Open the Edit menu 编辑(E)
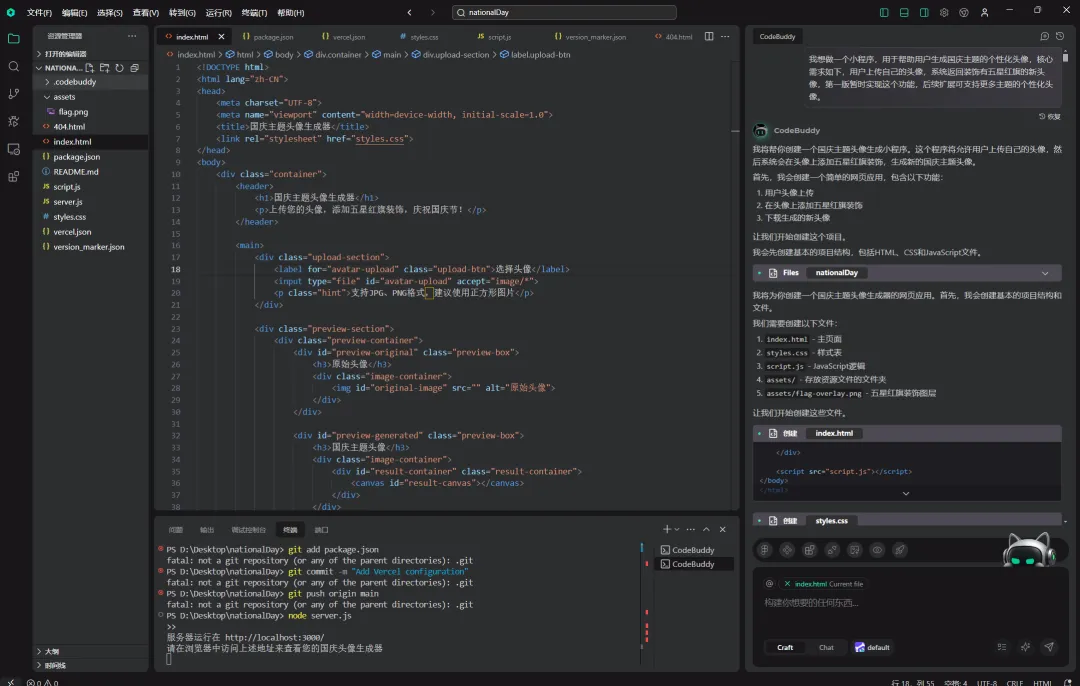 coord(74,12)
